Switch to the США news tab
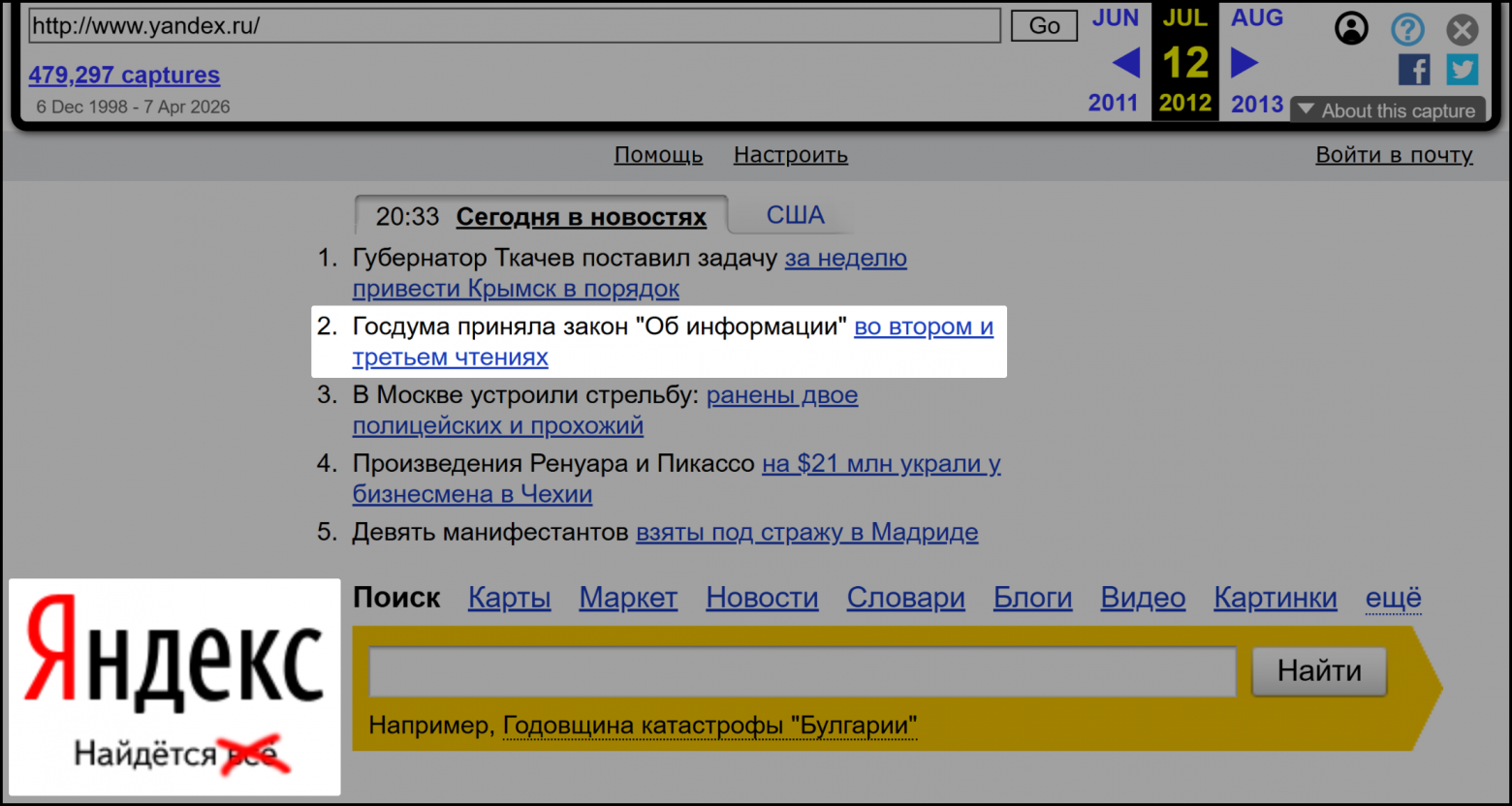The width and height of the screenshot is (1512, 806). click(795, 215)
